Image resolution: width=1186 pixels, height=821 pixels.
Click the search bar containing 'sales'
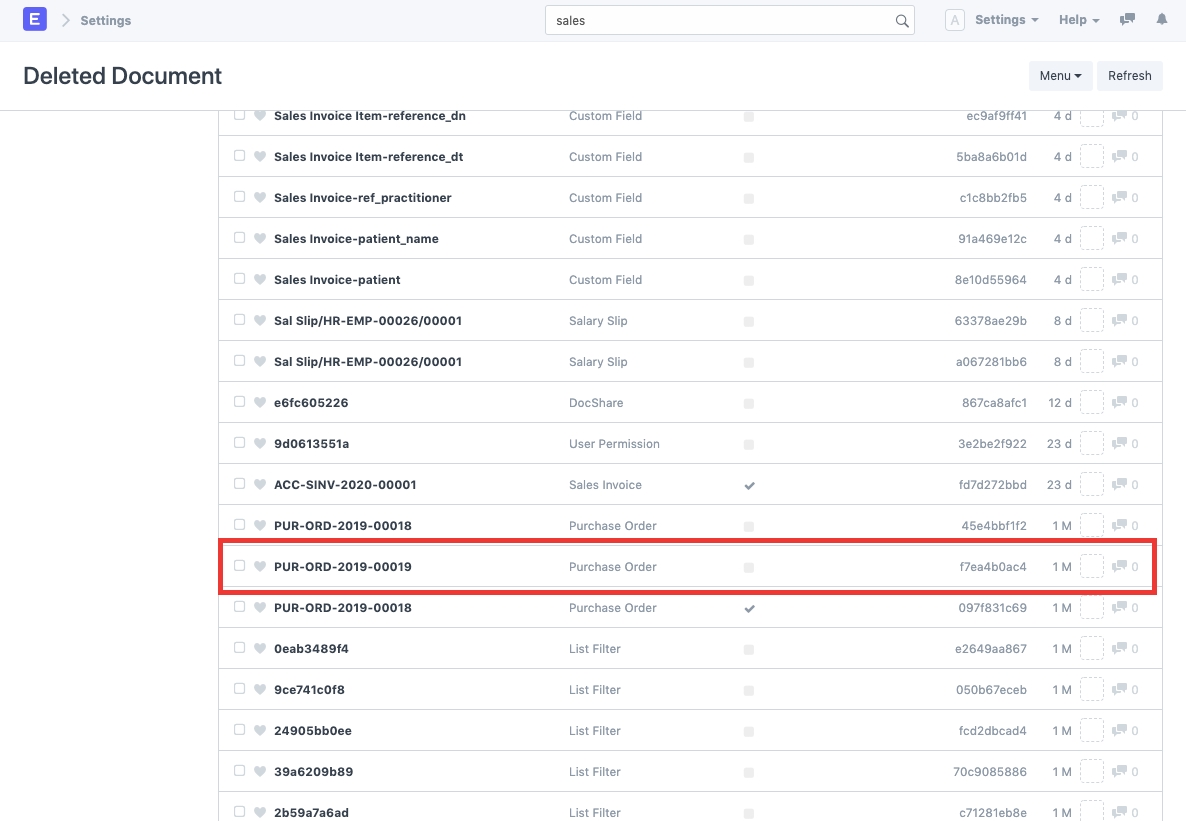tap(720, 21)
